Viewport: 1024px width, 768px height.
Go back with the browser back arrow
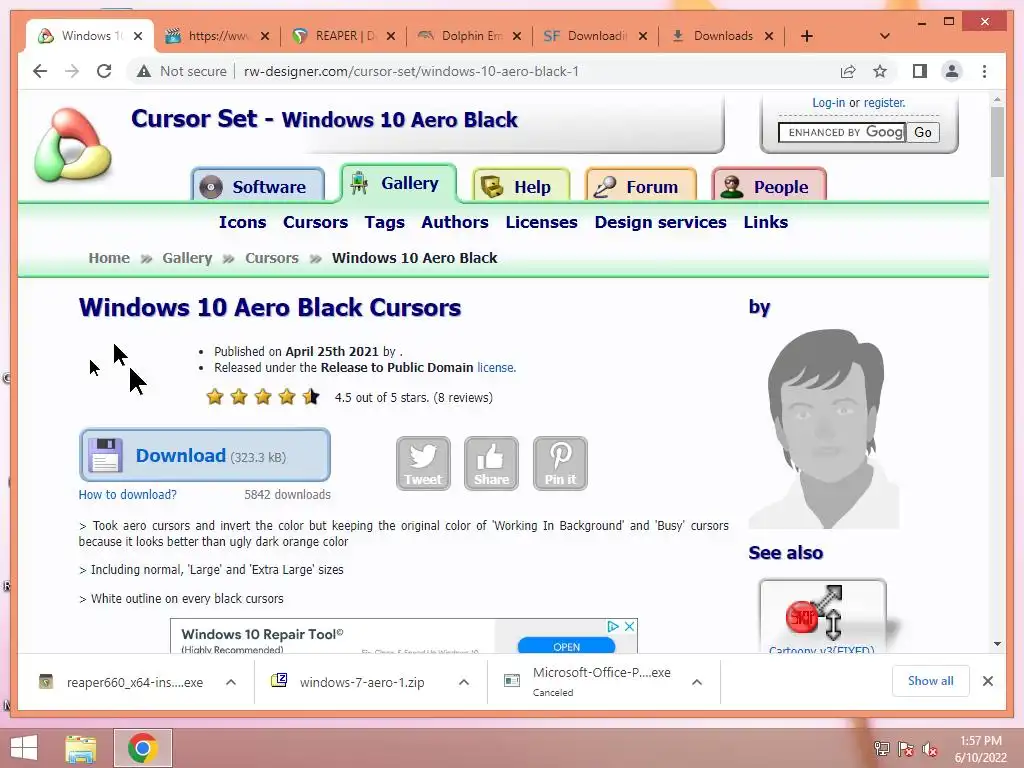click(40, 71)
